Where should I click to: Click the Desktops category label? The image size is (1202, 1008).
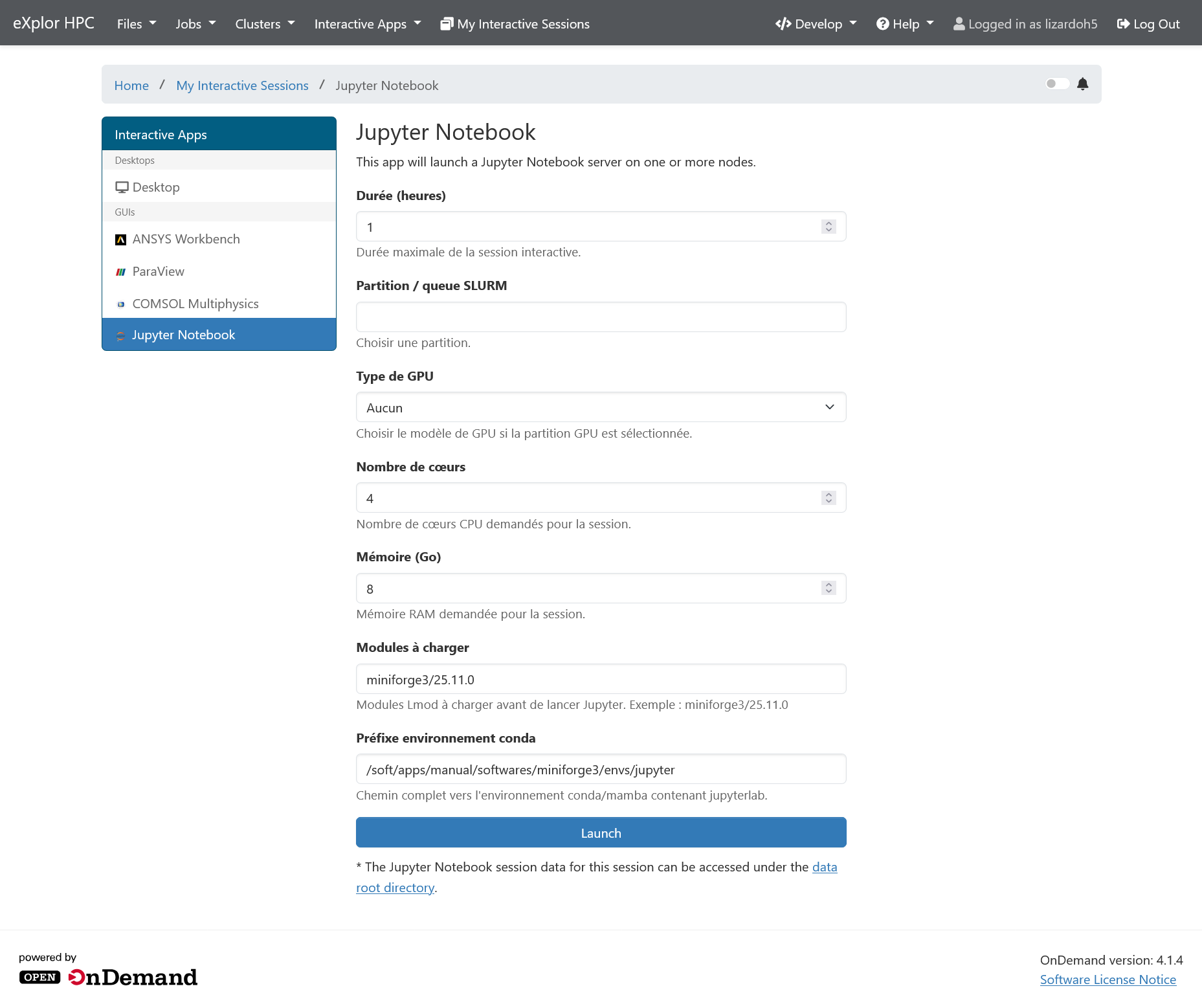135,161
